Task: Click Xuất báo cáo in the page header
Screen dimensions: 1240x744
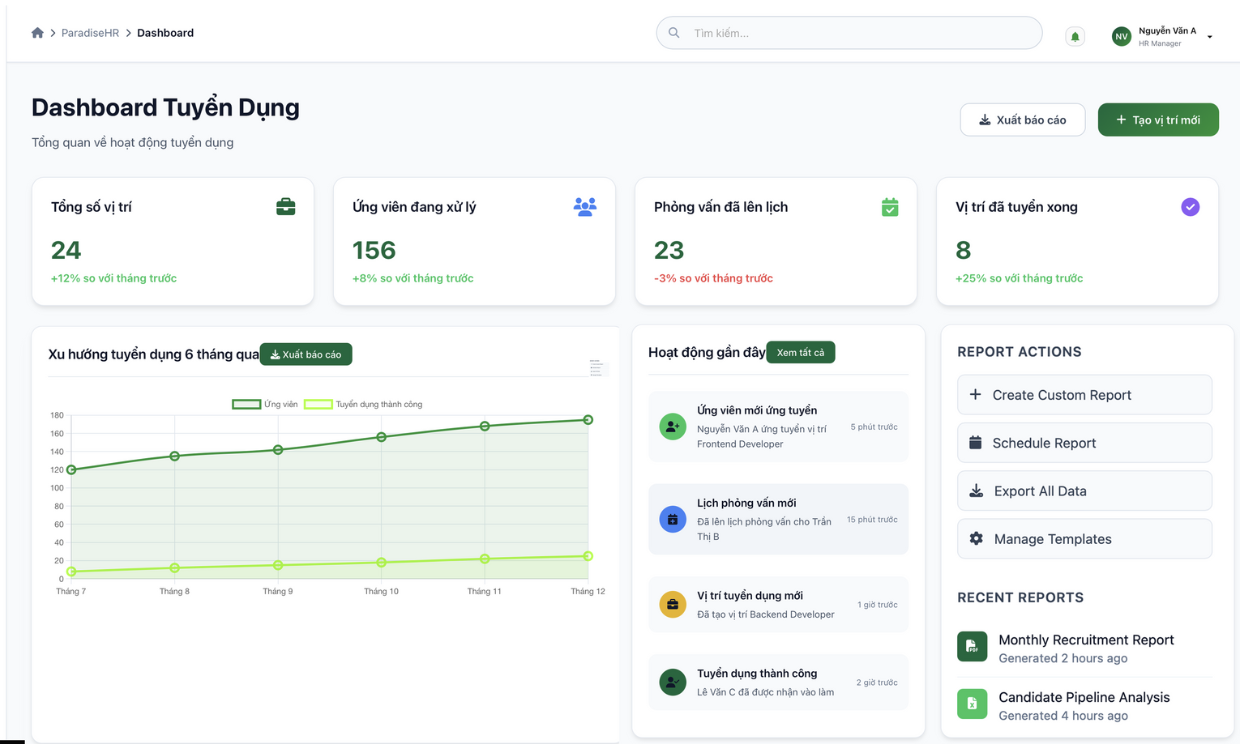Action: pos(1022,120)
